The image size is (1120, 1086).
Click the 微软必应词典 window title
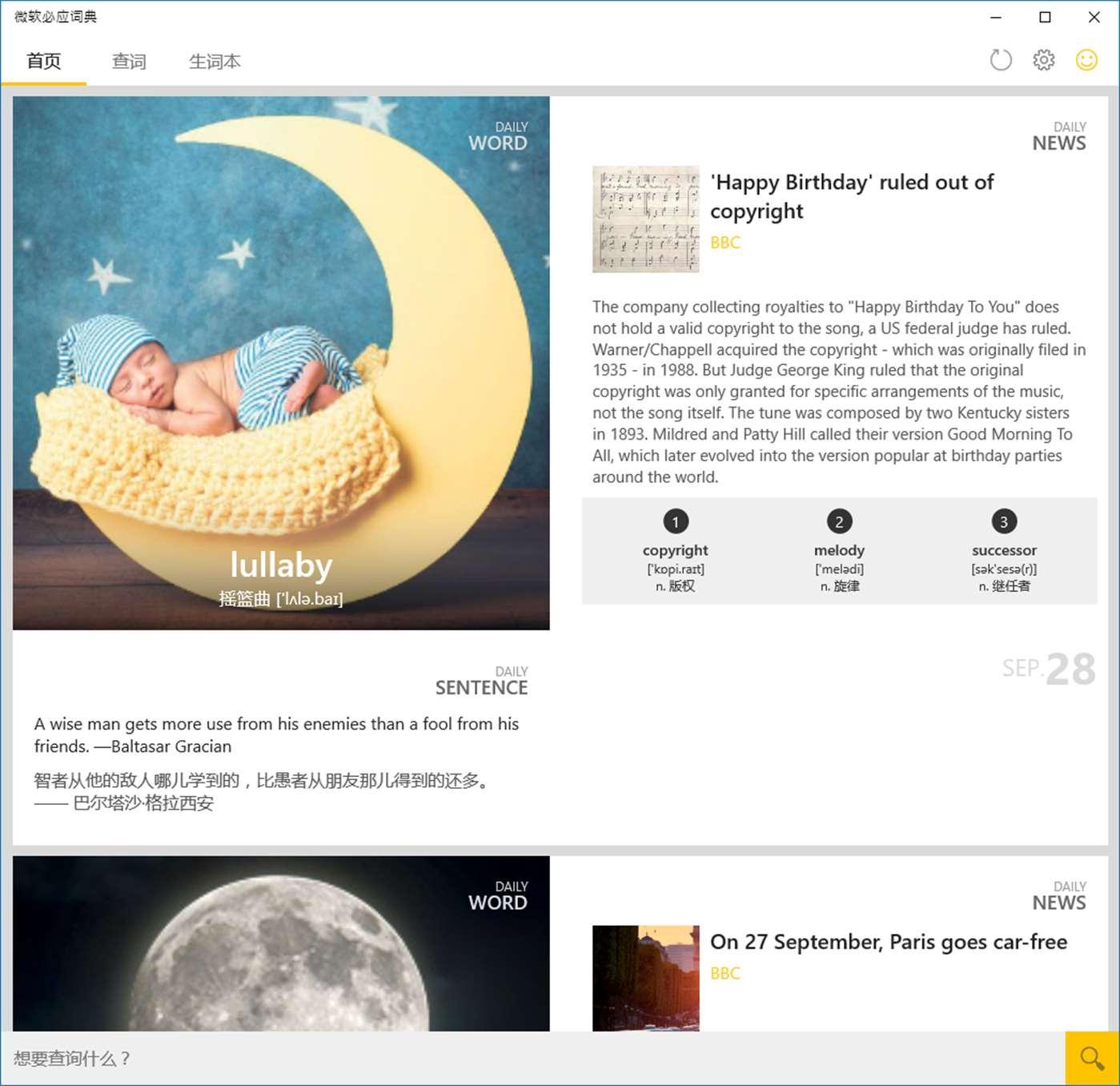coord(55,17)
